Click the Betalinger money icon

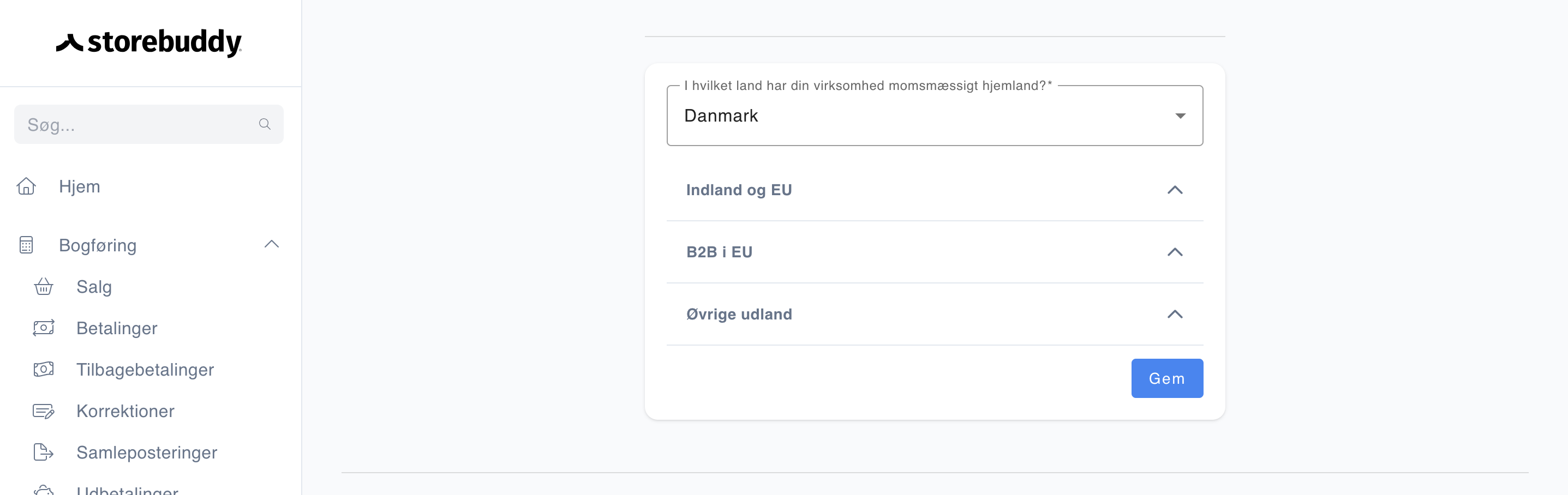coord(43,328)
